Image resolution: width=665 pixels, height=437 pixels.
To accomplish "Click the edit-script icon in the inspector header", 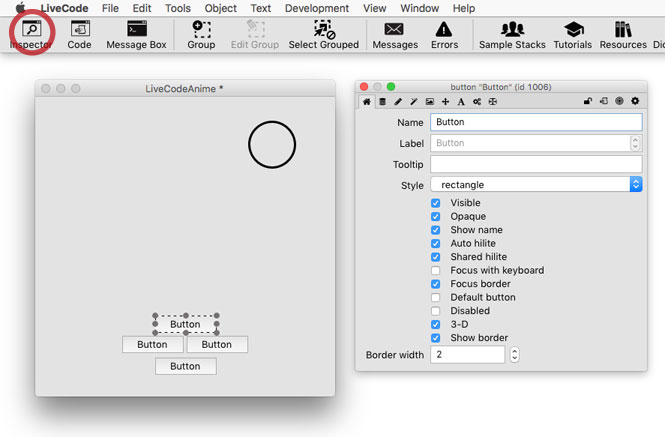I will pos(604,101).
